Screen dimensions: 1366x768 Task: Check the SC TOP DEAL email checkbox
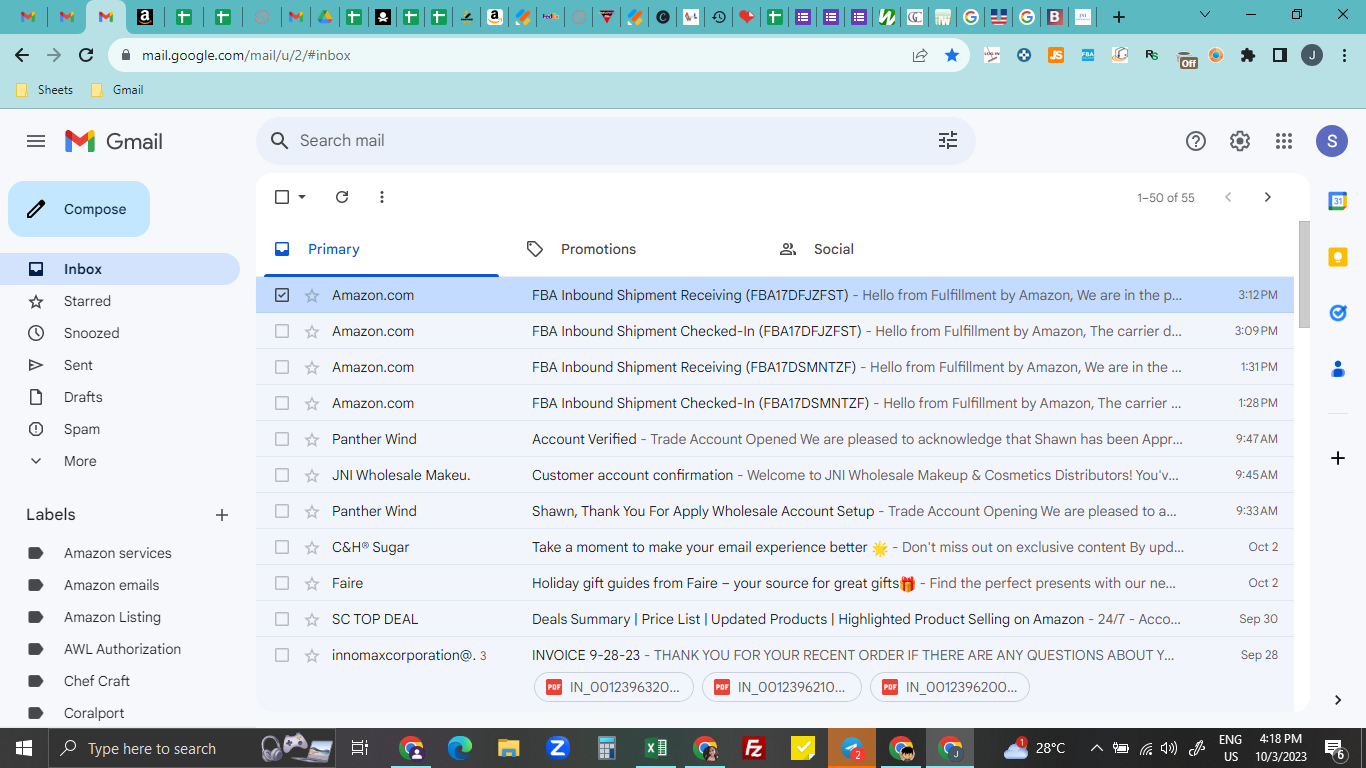(x=282, y=619)
